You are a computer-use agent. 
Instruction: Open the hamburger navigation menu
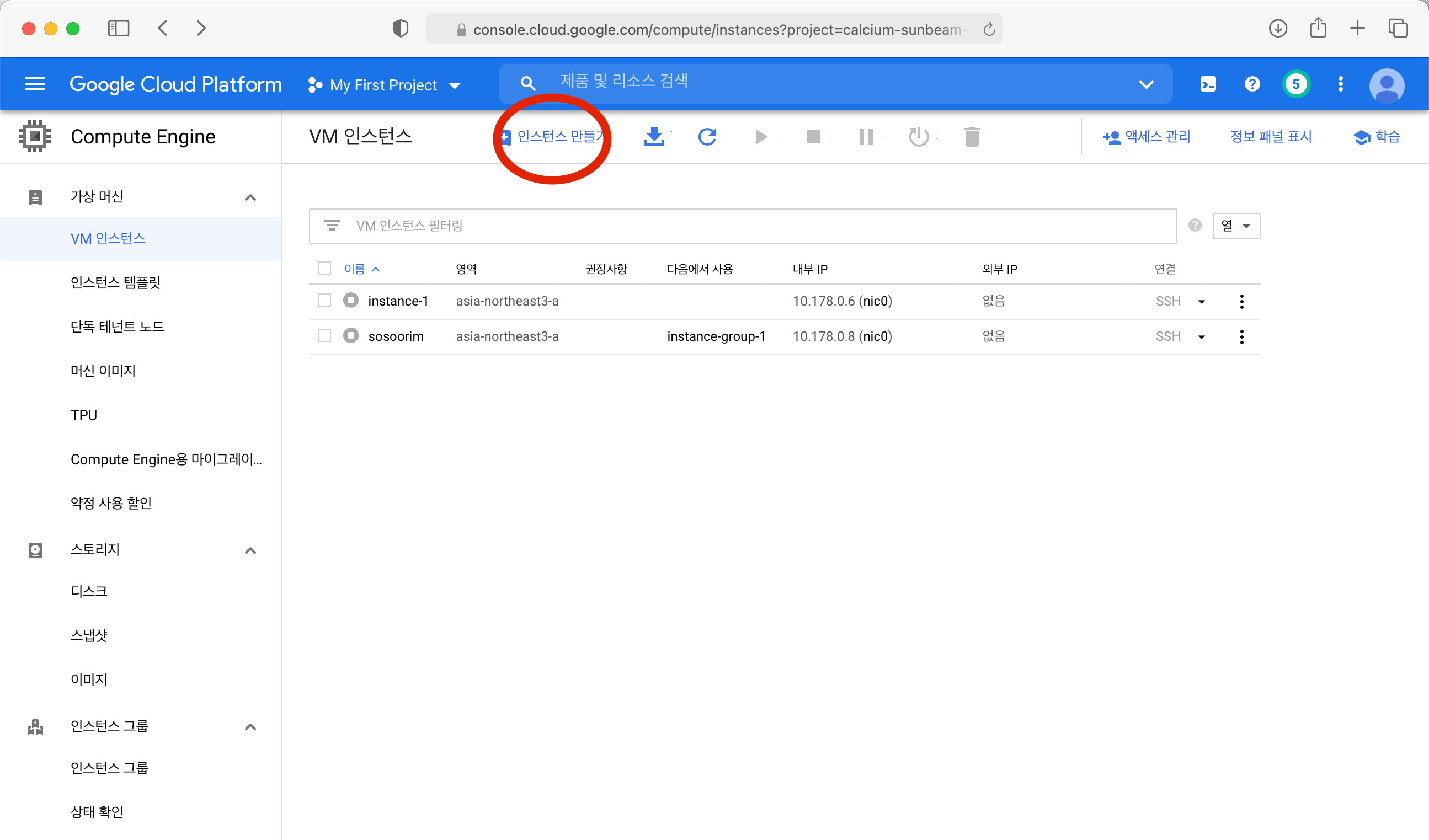[35, 84]
